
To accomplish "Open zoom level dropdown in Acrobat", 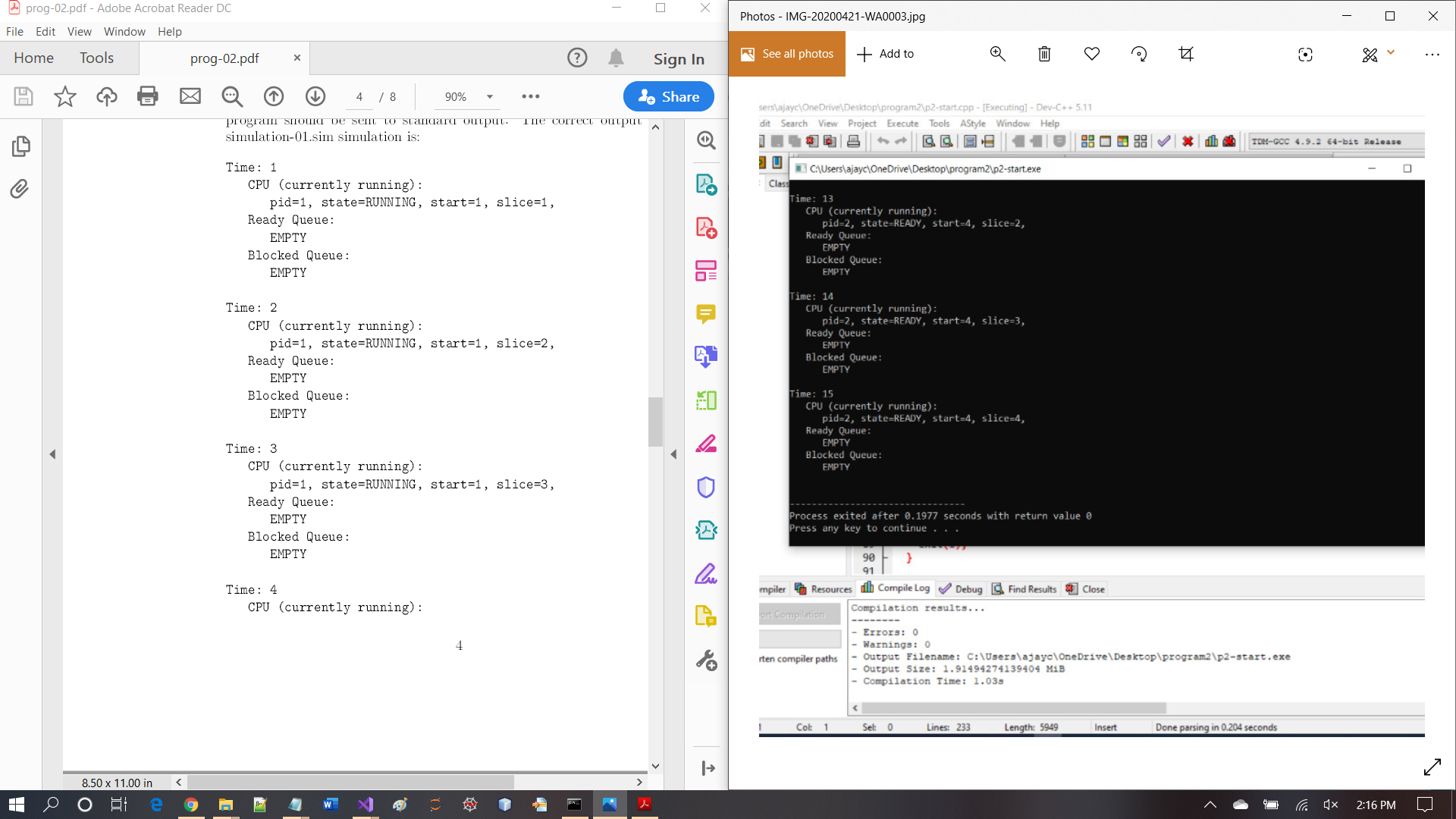I will tap(490, 96).
